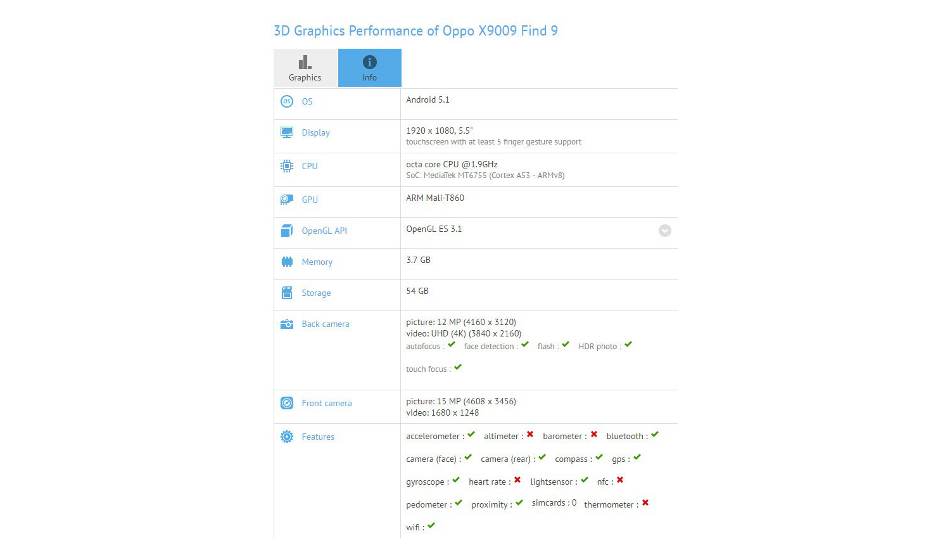Click the GPU card icon

coord(287,199)
